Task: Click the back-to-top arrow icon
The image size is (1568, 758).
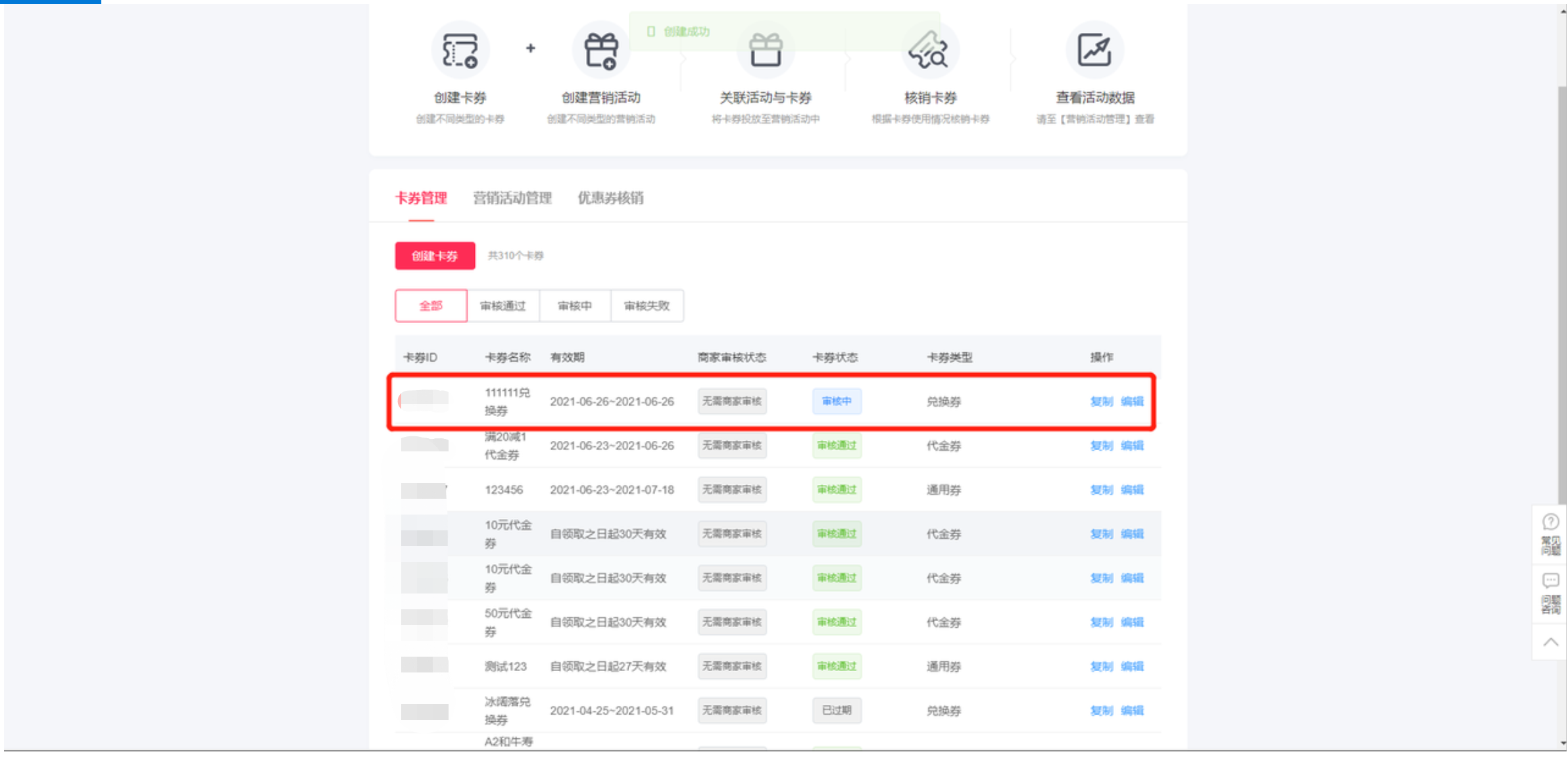Action: 1550,642
